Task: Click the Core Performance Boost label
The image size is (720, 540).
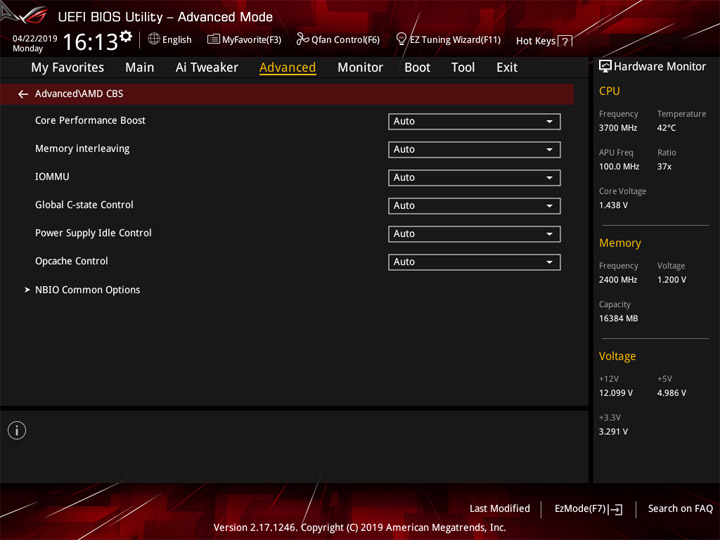Action: coord(90,120)
